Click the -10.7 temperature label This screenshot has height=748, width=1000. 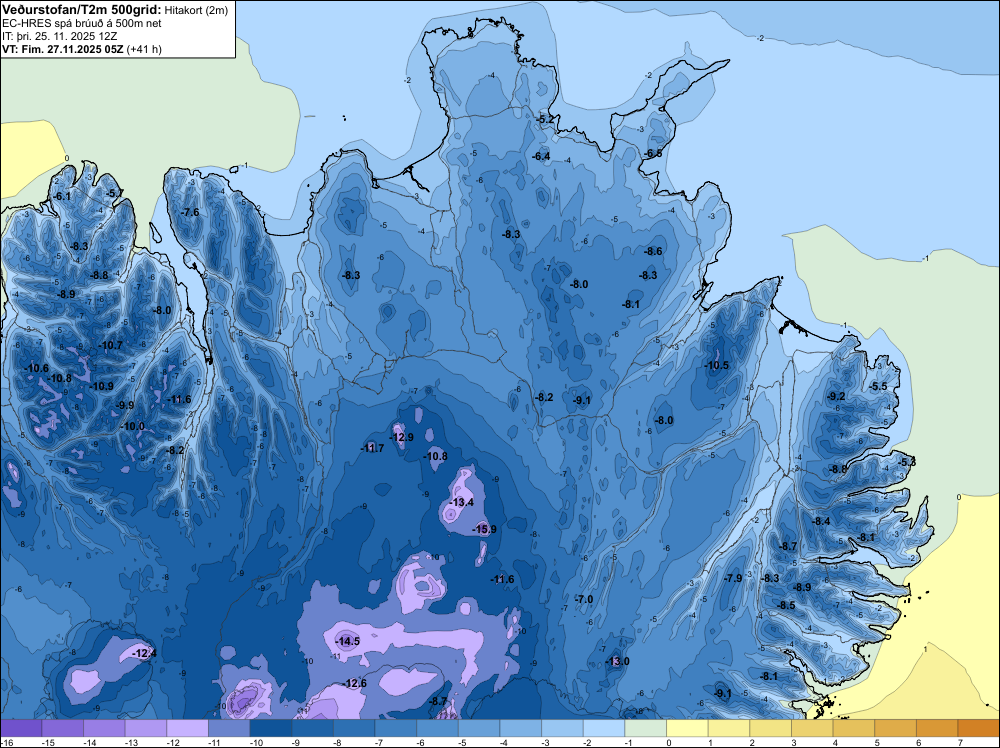(x=110, y=345)
